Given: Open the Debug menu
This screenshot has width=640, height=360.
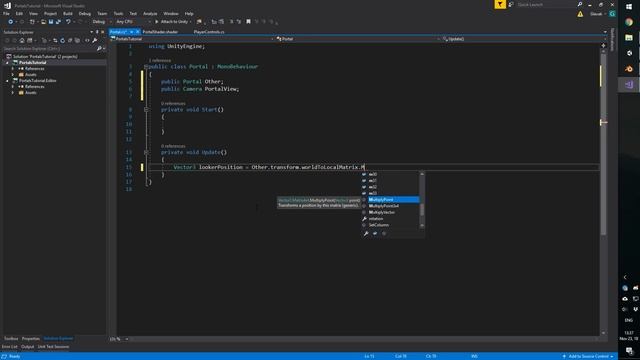Looking at the screenshot, I should pos(85,13).
